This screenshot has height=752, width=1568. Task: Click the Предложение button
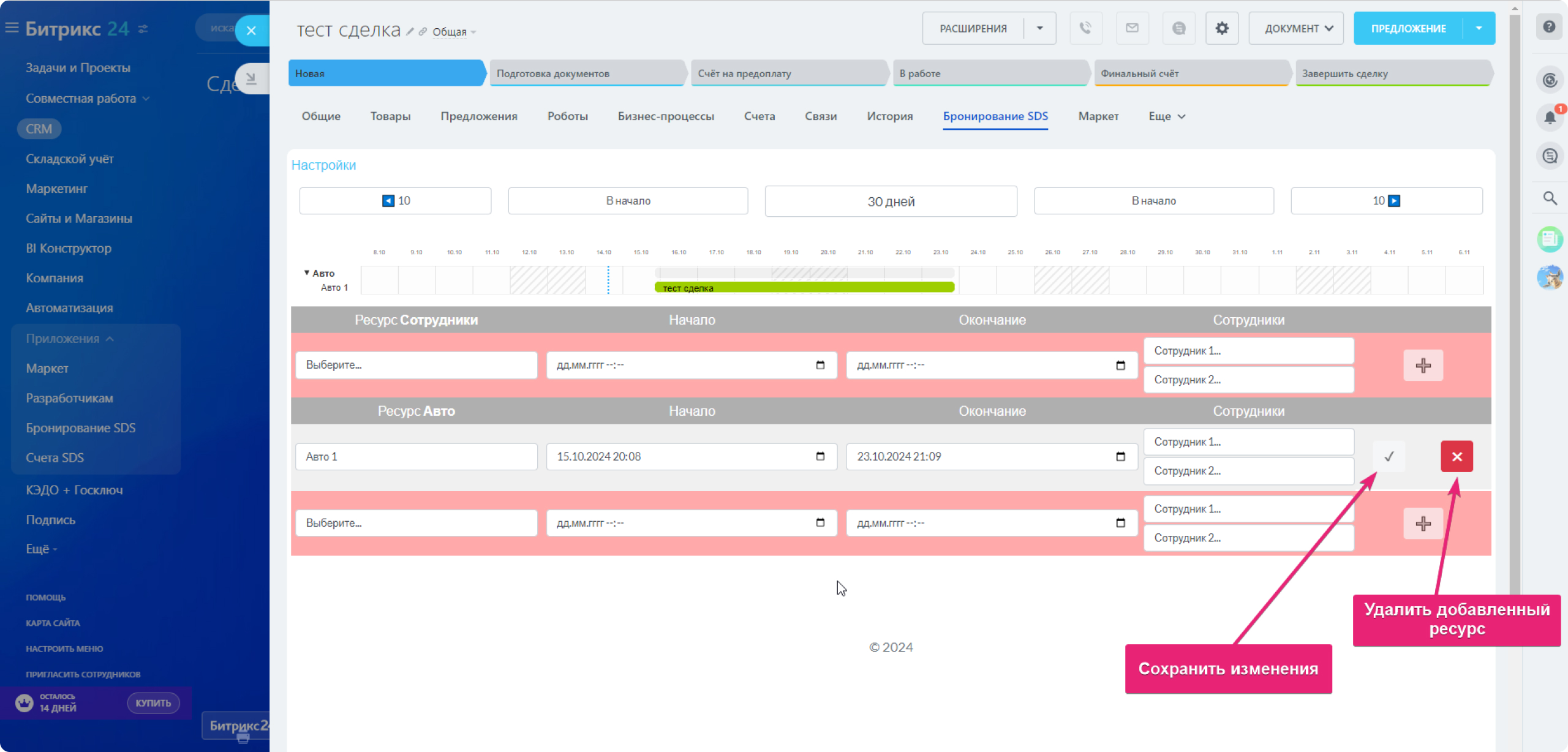pos(1408,28)
